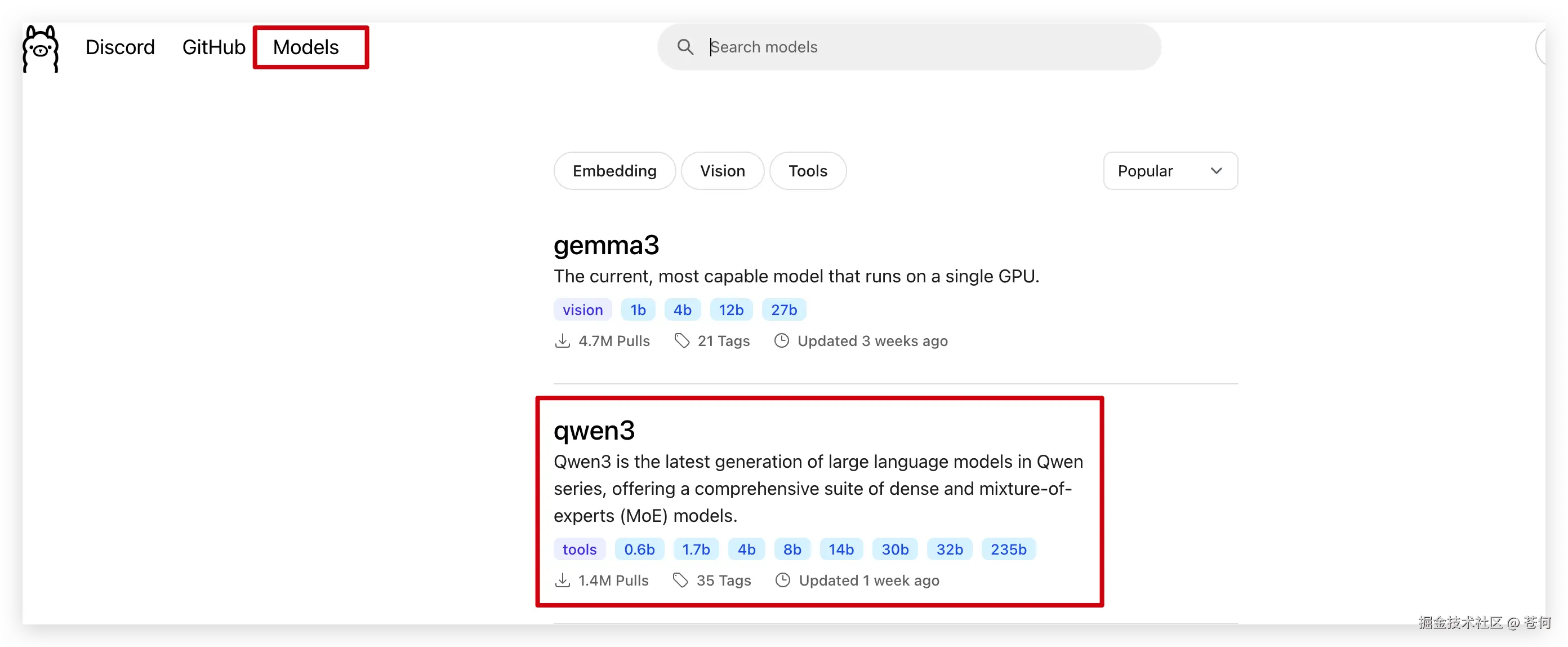
Task: Toggle the Vision filter pill
Action: 722,171
